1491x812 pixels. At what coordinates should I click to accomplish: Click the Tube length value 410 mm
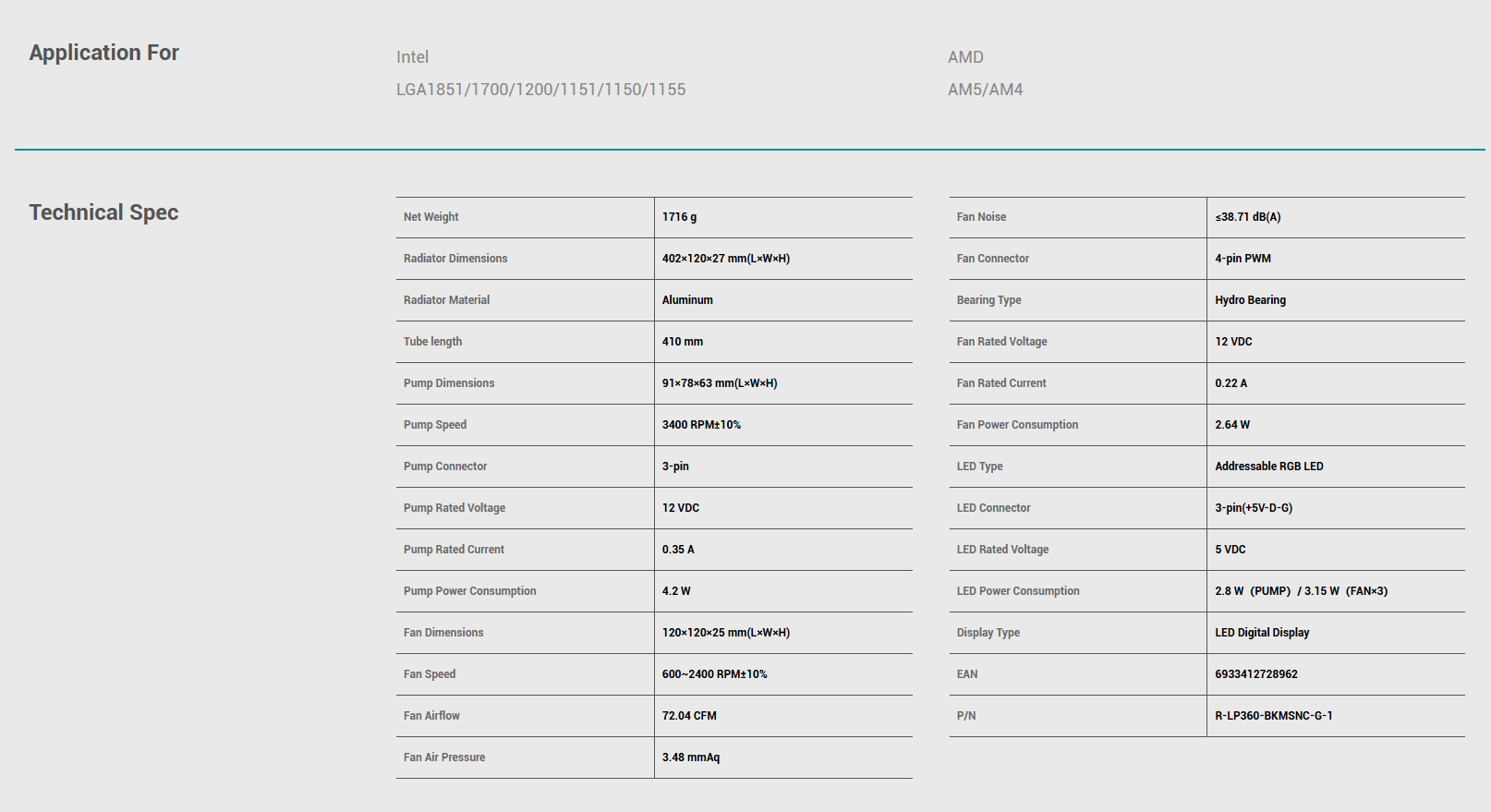[682, 342]
